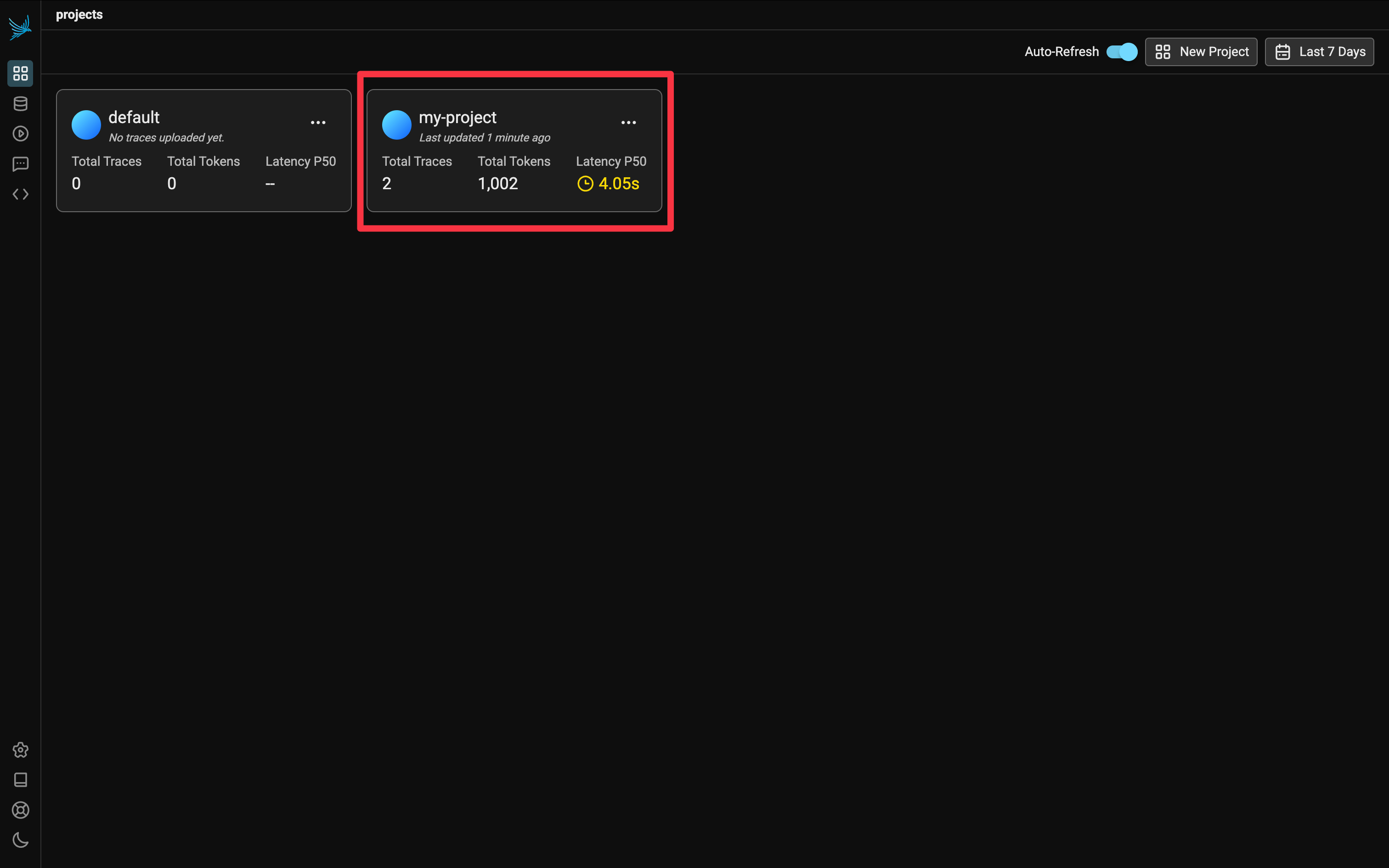
Task: Open the Last 7 Days time range dropdown
Action: [x=1319, y=51]
